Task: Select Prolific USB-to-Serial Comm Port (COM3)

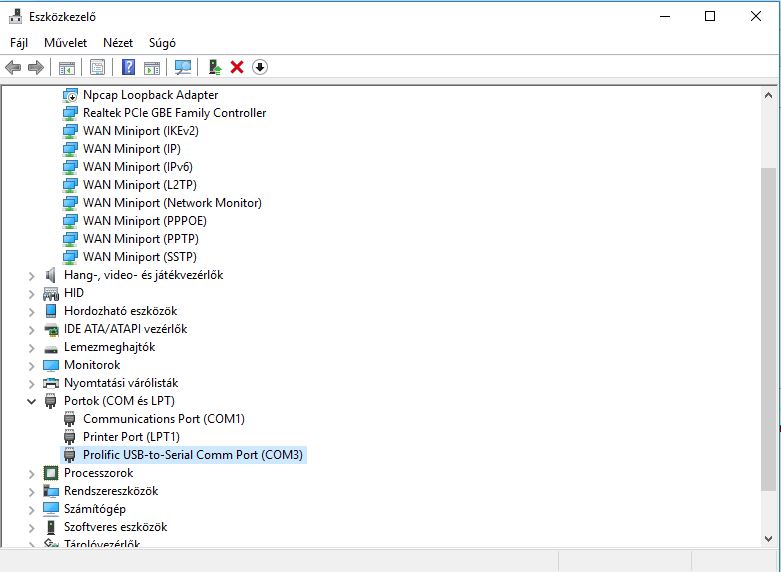Action: point(193,455)
